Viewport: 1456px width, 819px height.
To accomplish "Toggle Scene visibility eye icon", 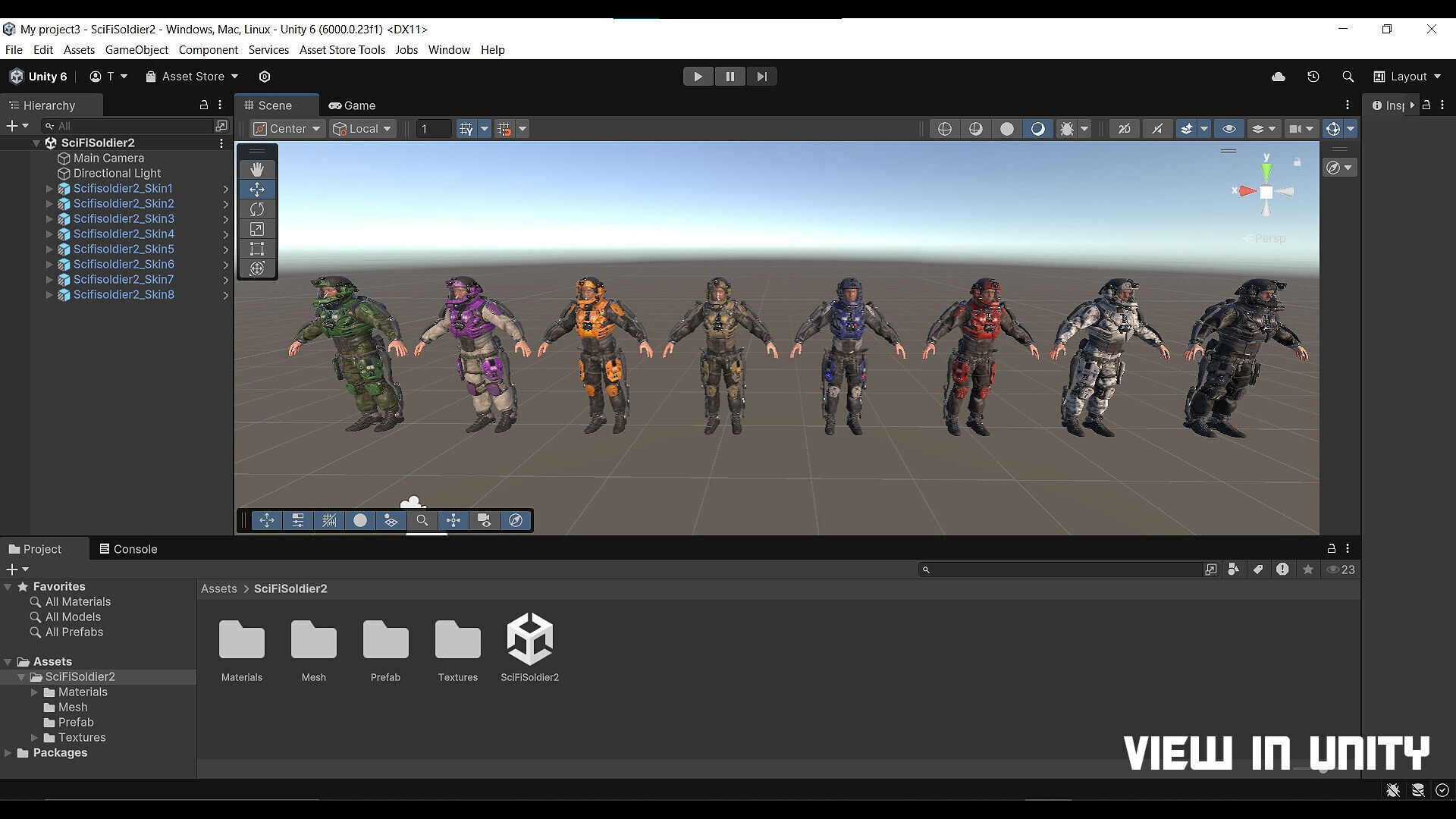I will [x=1229, y=129].
